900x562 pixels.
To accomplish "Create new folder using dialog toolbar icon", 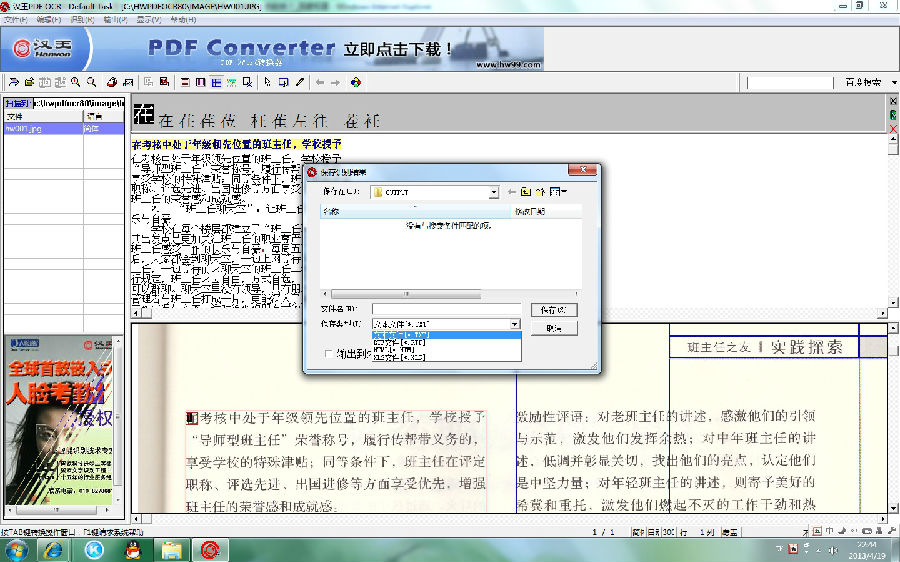I will pyautogui.click(x=541, y=192).
